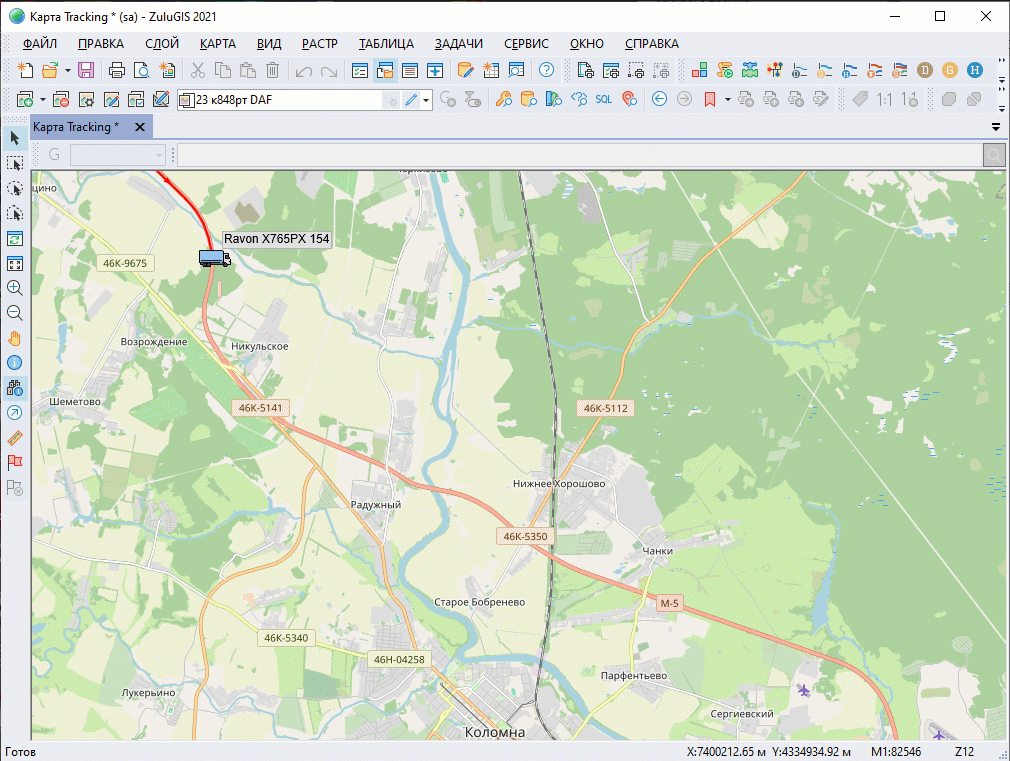Viewport: 1010px width, 761px height.
Task: Select the ruler measure tool
Action: pyautogui.click(x=15, y=438)
